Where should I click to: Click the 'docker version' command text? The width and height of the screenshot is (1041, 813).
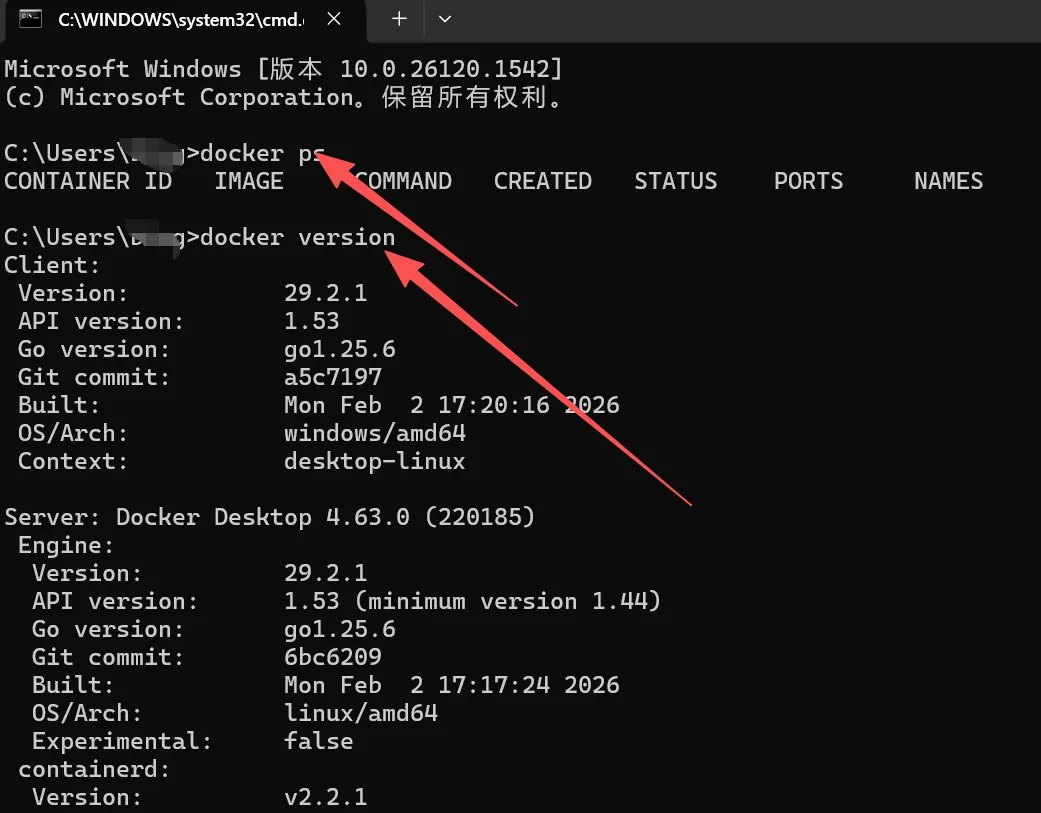point(297,238)
